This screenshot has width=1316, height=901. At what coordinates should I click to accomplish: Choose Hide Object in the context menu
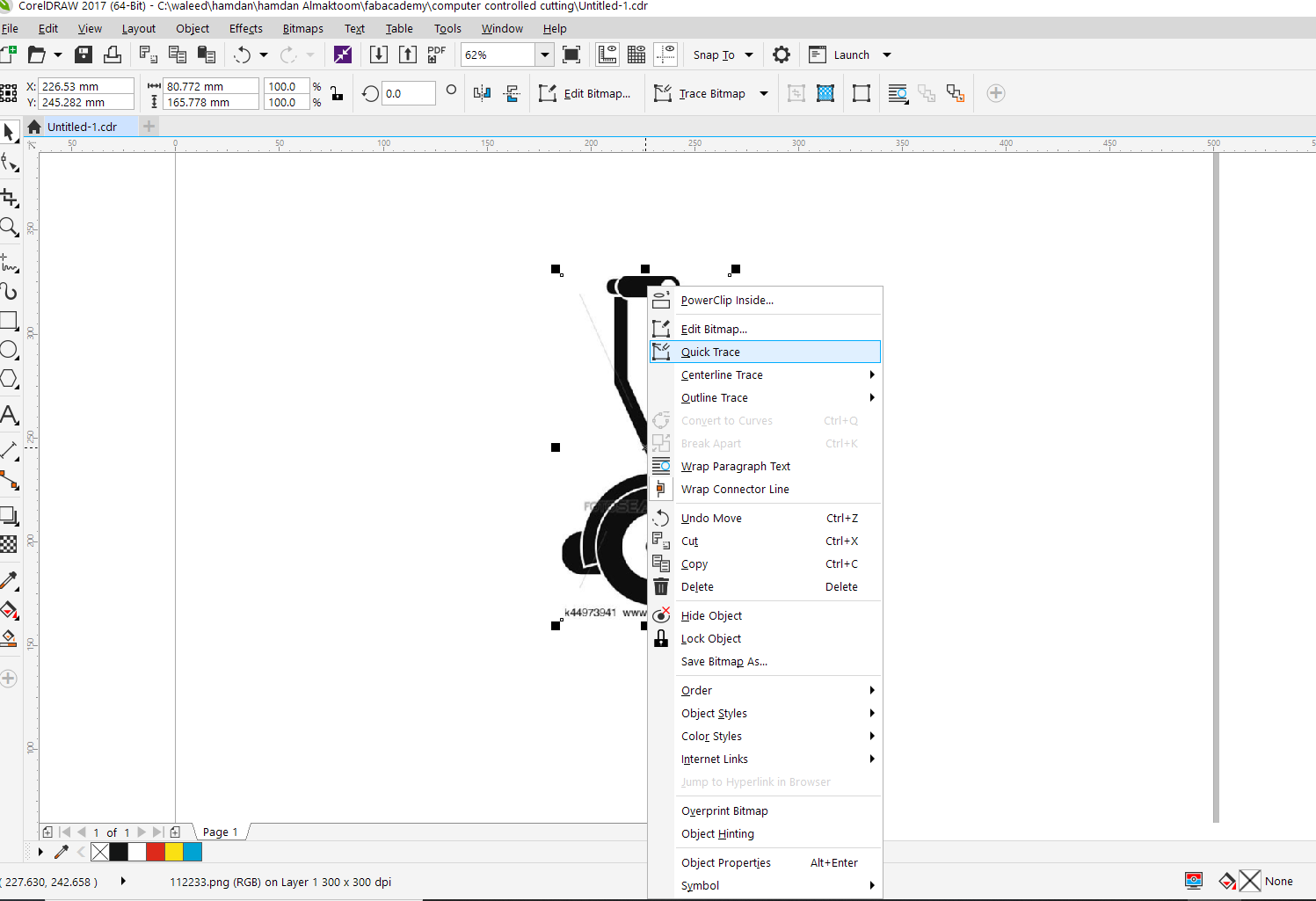765,616
